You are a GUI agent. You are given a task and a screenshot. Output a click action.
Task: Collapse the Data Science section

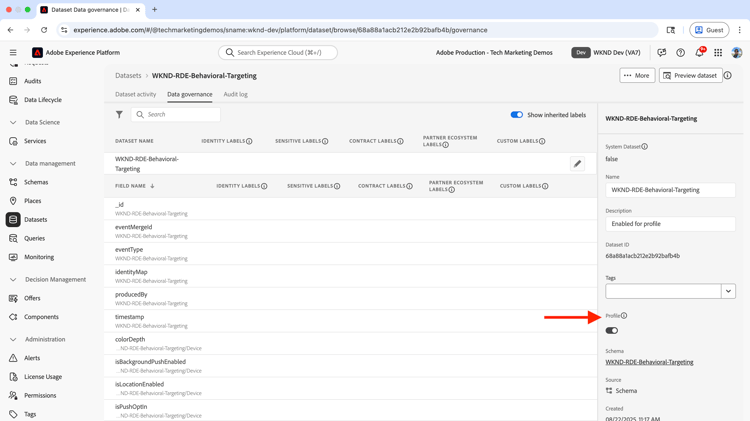click(x=13, y=122)
